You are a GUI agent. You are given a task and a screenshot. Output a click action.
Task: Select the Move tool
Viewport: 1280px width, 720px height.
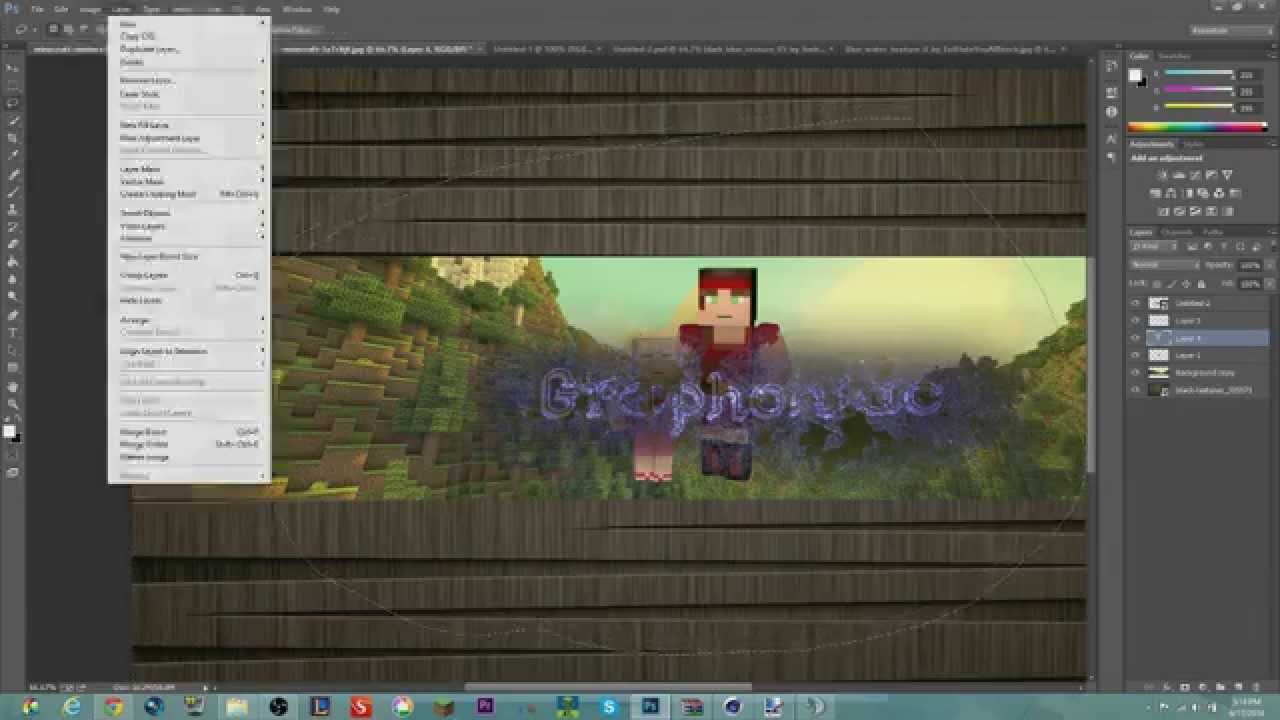point(13,67)
